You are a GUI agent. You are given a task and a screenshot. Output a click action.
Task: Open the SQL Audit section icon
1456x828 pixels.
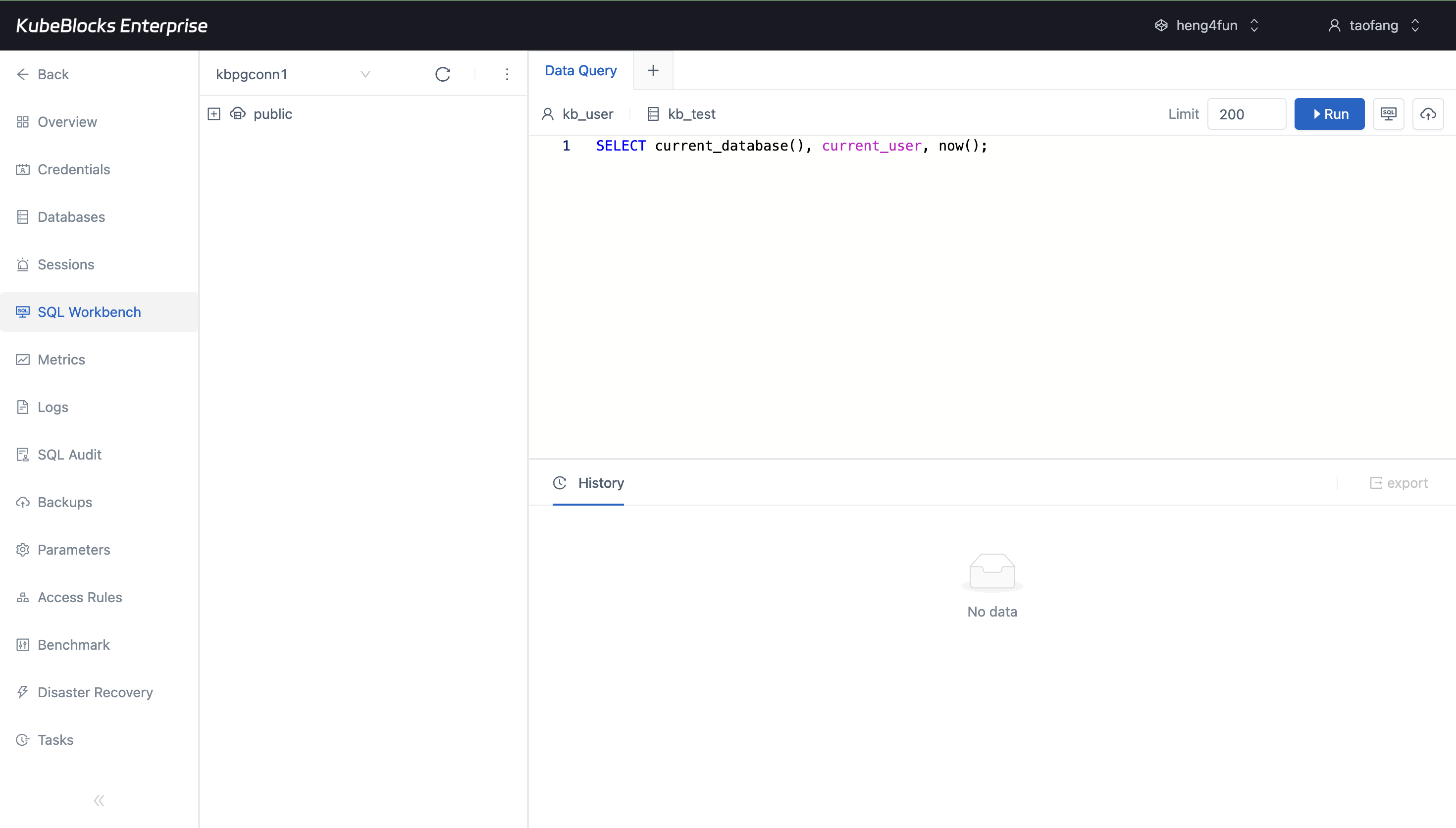[x=23, y=455]
